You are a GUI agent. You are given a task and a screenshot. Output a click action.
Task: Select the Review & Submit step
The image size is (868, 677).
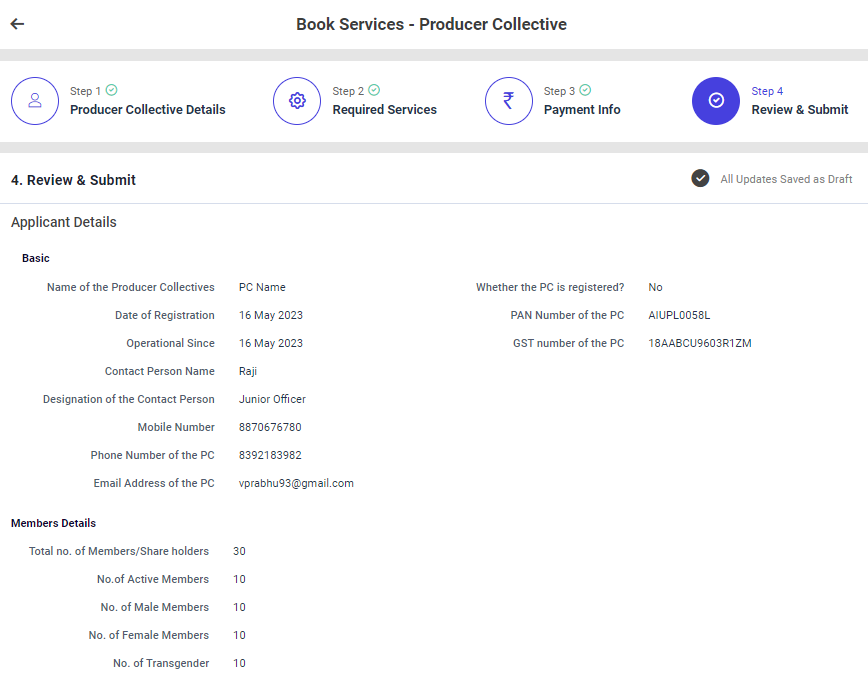[x=799, y=110]
